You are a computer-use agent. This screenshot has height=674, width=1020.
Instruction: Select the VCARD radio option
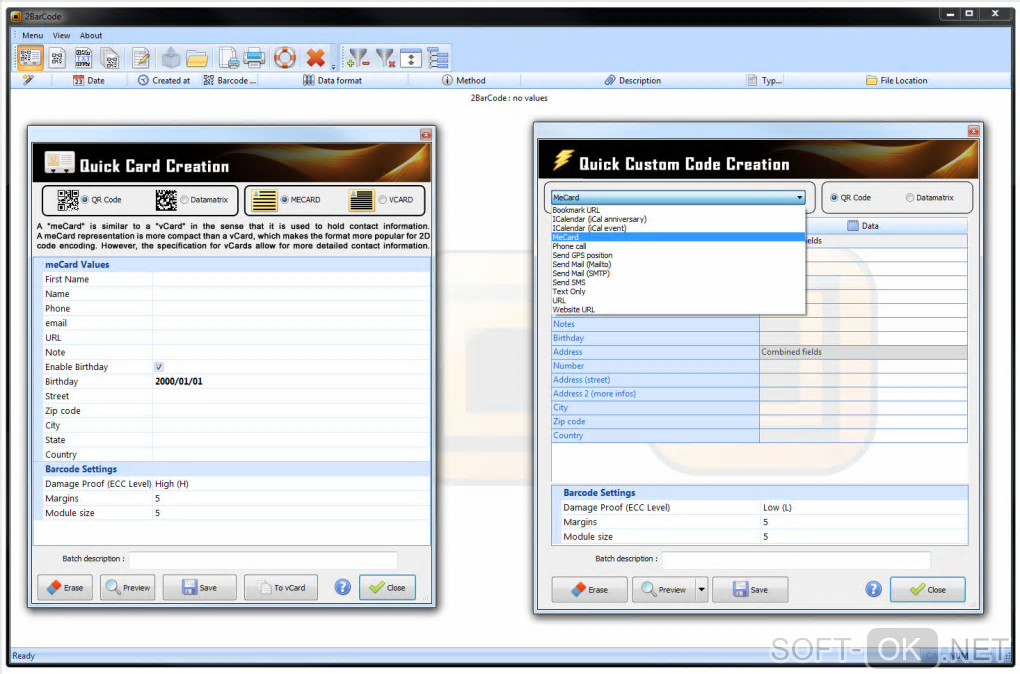click(x=382, y=200)
